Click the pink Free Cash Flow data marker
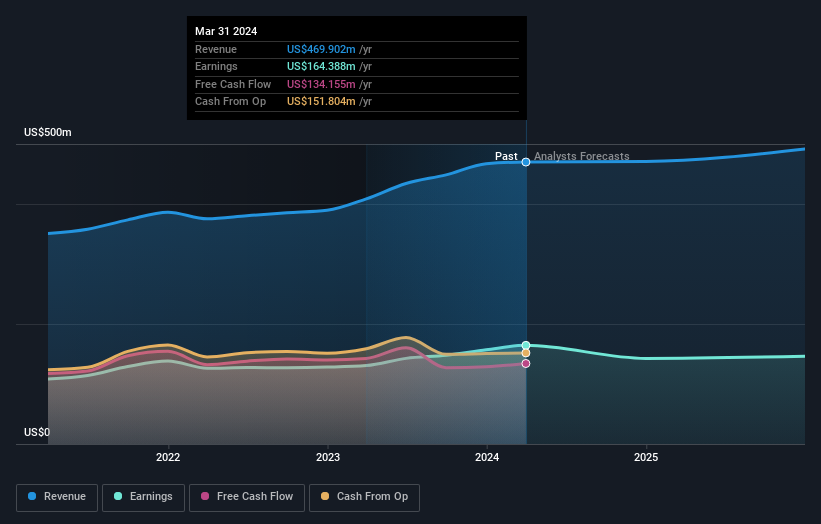Viewport: 821px width, 524px height. 526,363
